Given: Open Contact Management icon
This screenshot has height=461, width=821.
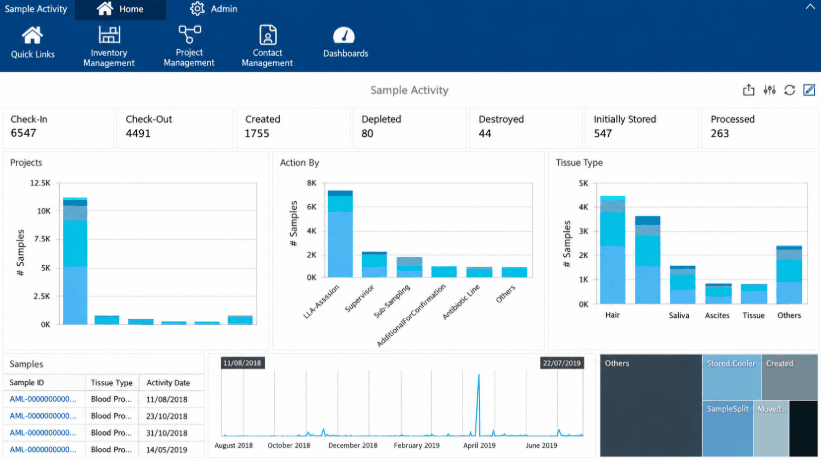Looking at the screenshot, I should pyautogui.click(x=268, y=35).
